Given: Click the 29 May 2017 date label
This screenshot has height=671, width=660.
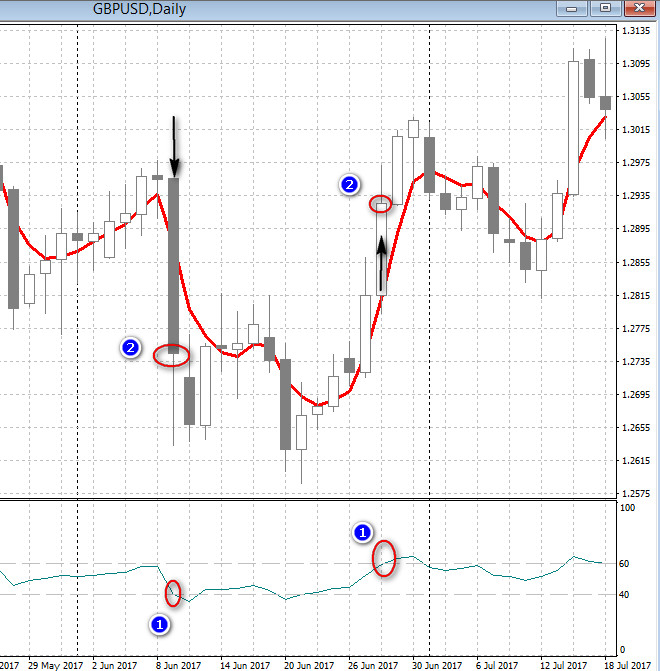Looking at the screenshot, I should (55, 665).
